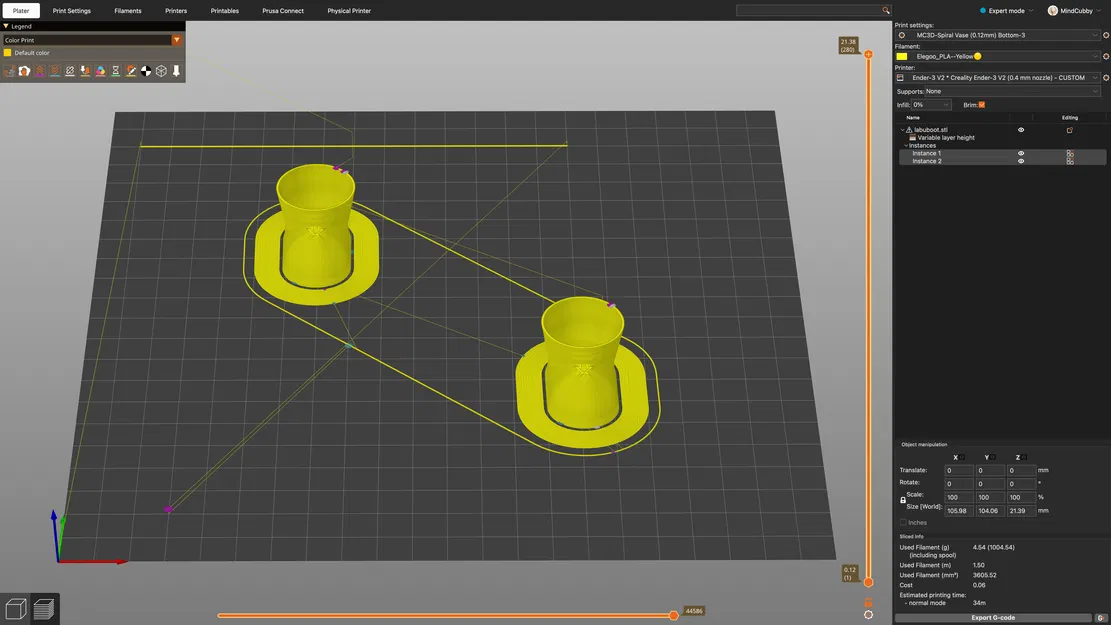
Task: Toggle the center of gravity icon
Action: pyautogui.click(x=146, y=71)
